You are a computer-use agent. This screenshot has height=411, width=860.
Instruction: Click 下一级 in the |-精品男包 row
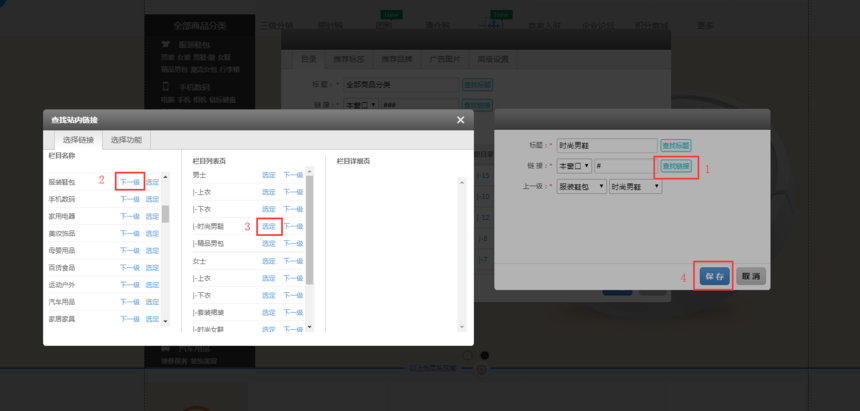[293, 244]
